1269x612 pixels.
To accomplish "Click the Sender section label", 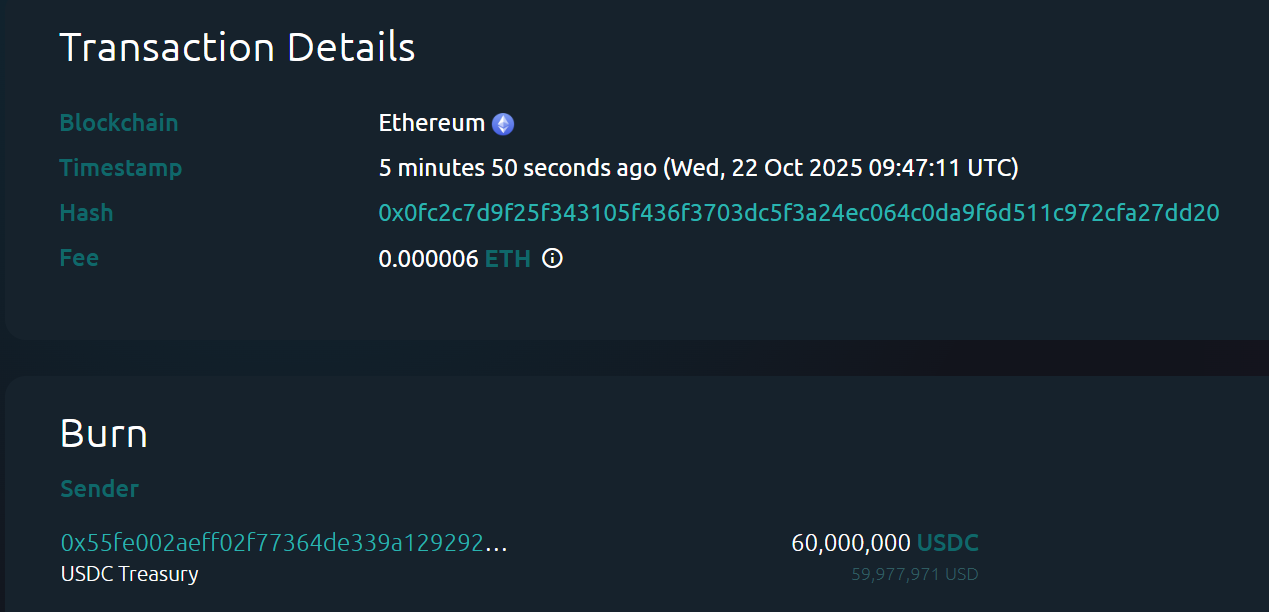I will [x=99, y=489].
